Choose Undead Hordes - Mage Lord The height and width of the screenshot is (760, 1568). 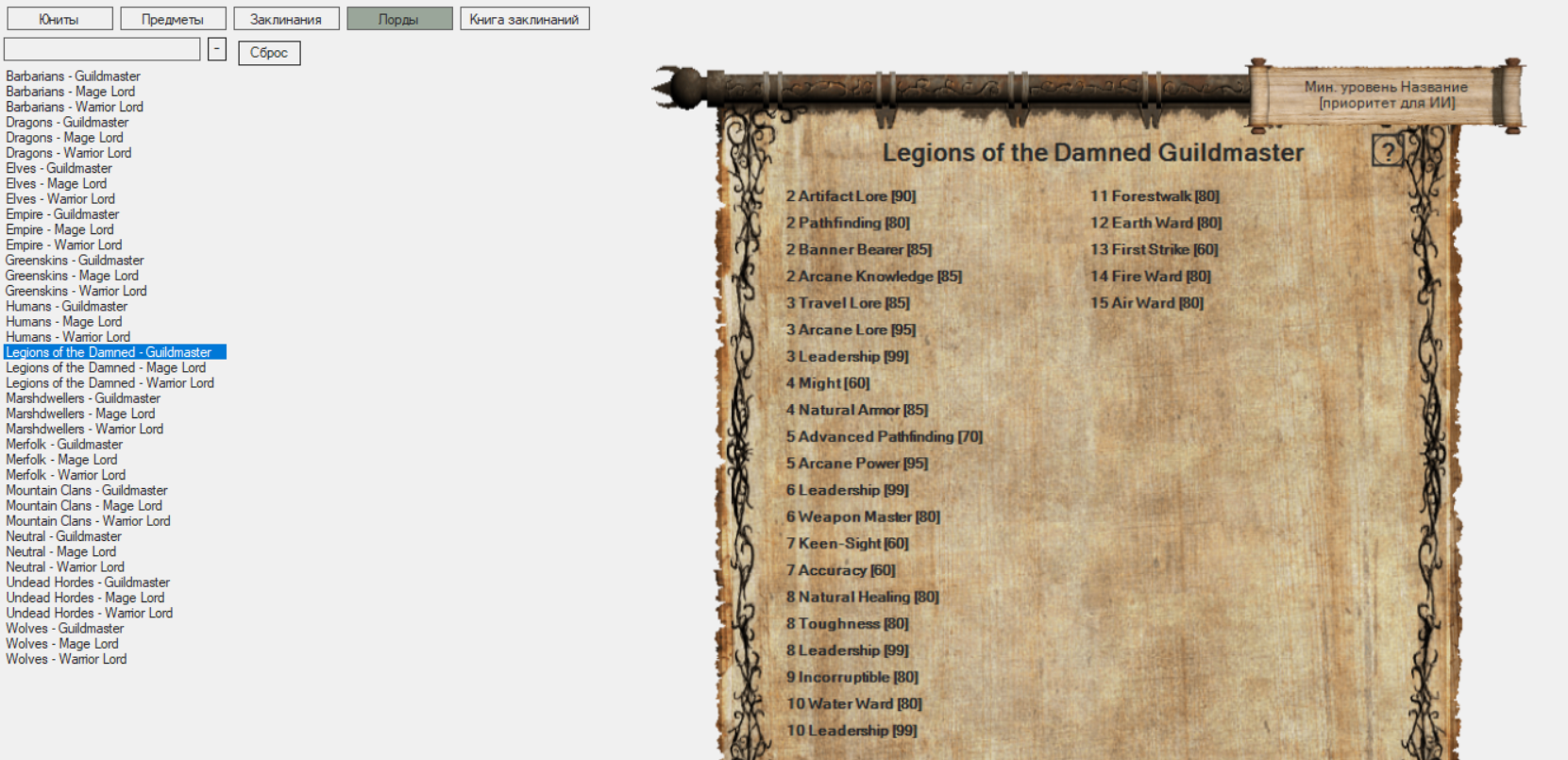point(85,598)
